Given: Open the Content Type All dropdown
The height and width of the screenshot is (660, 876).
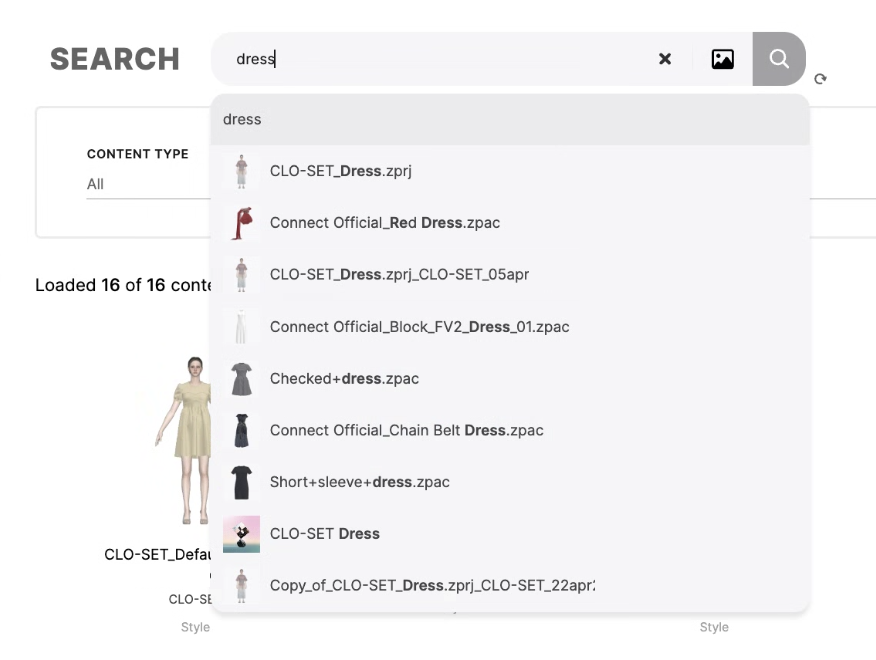Looking at the screenshot, I should click(140, 184).
